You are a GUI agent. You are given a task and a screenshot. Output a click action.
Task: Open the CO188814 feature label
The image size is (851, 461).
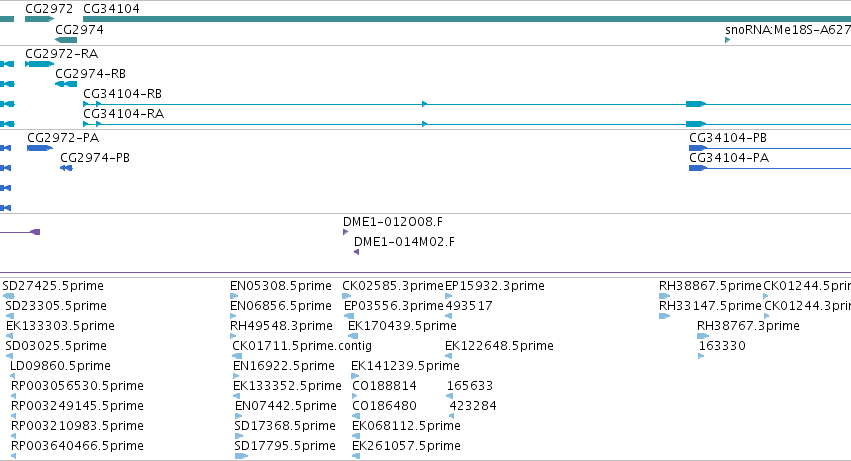tap(384, 386)
